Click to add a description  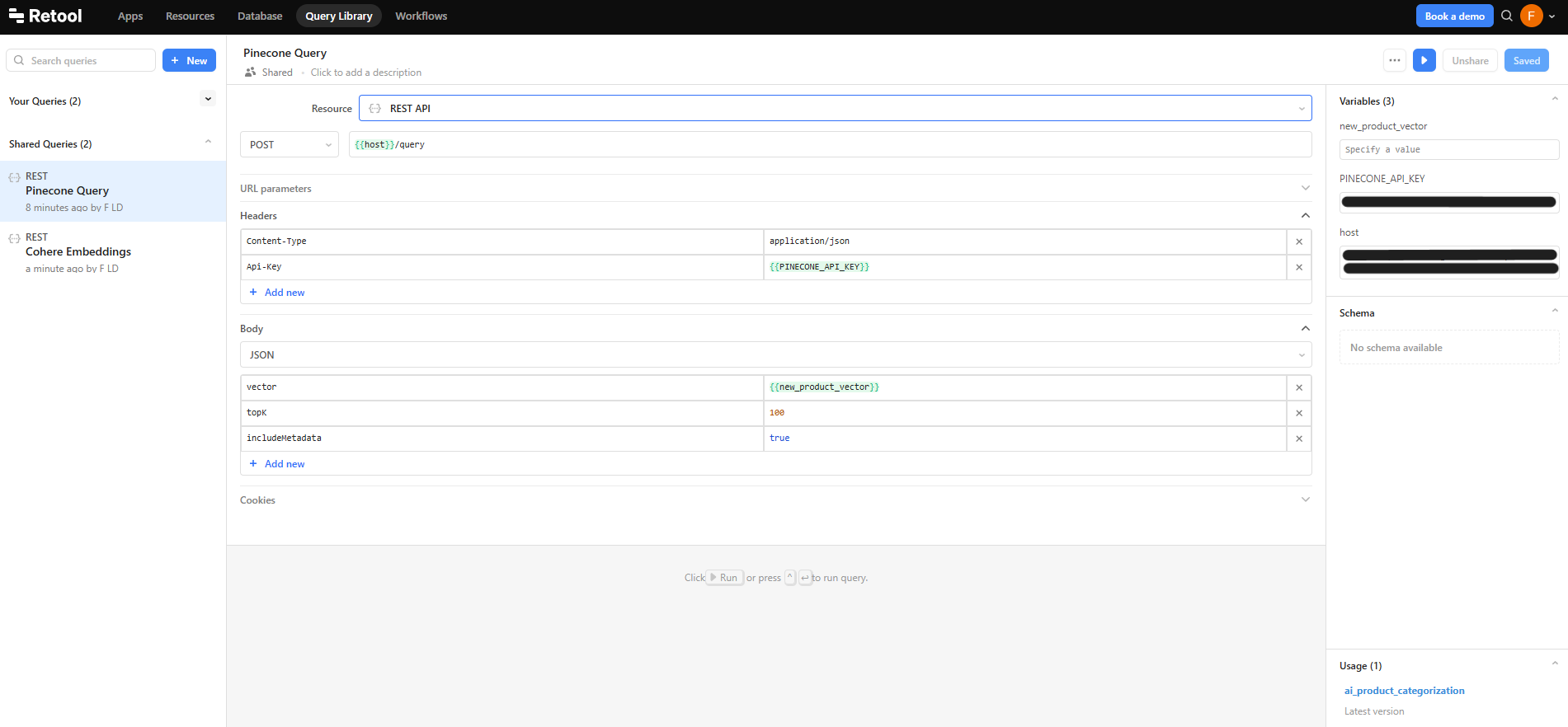pos(366,73)
